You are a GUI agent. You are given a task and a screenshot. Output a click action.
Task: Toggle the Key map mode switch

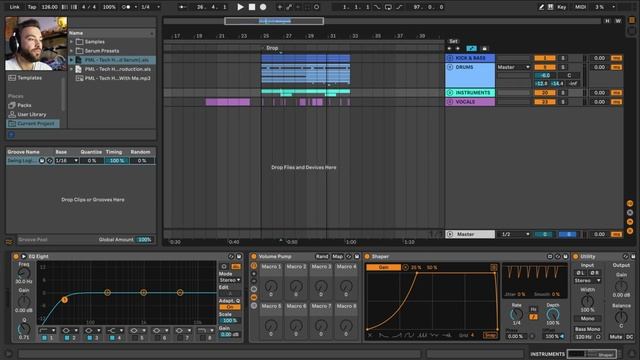[x=562, y=7]
